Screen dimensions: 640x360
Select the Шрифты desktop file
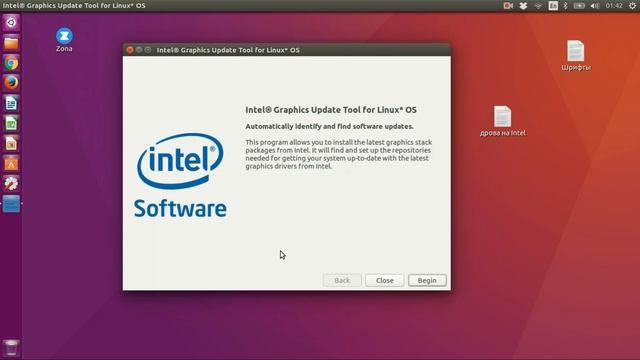pyautogui.click(x=576, y=56)
